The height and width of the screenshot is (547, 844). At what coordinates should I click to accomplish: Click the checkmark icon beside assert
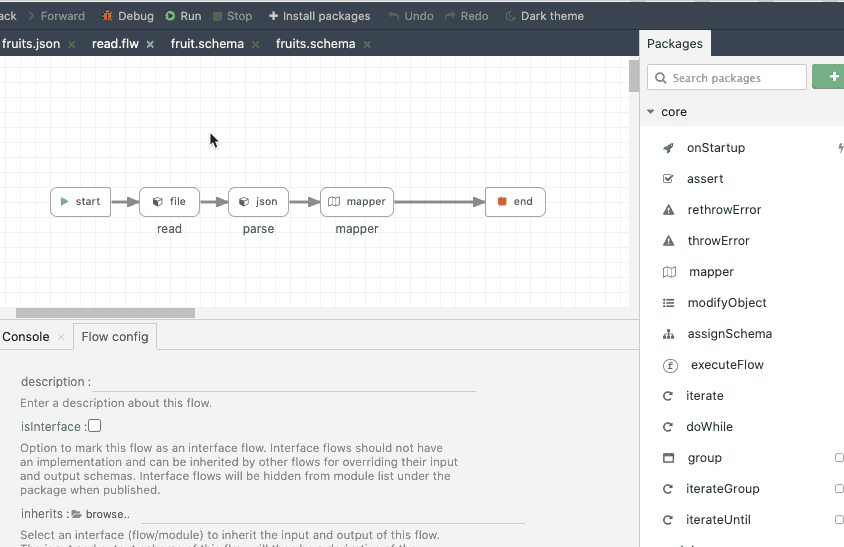(x=668, y=179)
